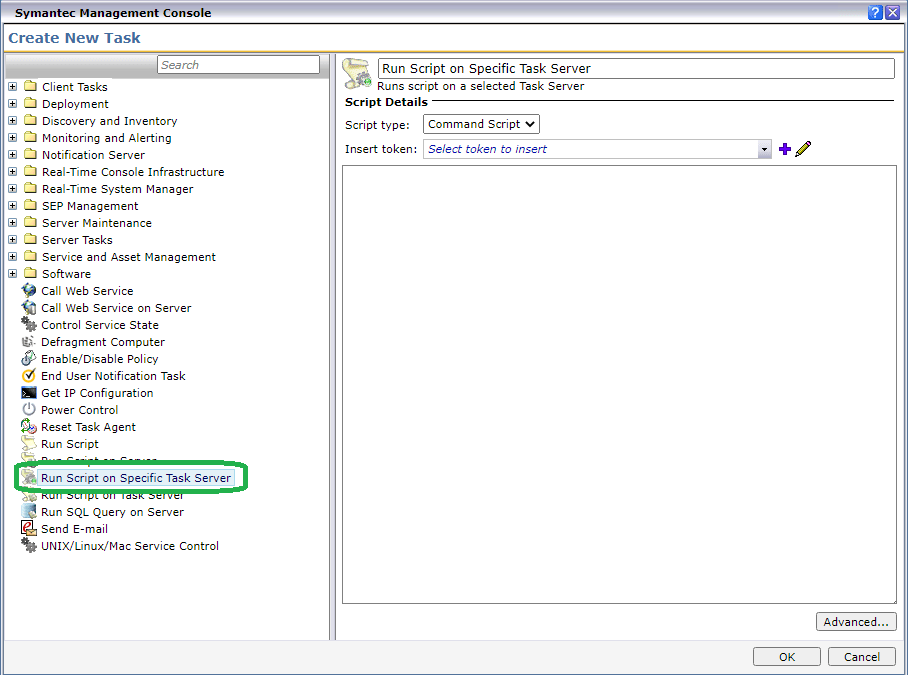The width and height of the screenshot is (909, 675).
Task: Click the Advanced... button
Action: [x=855, y=622]
